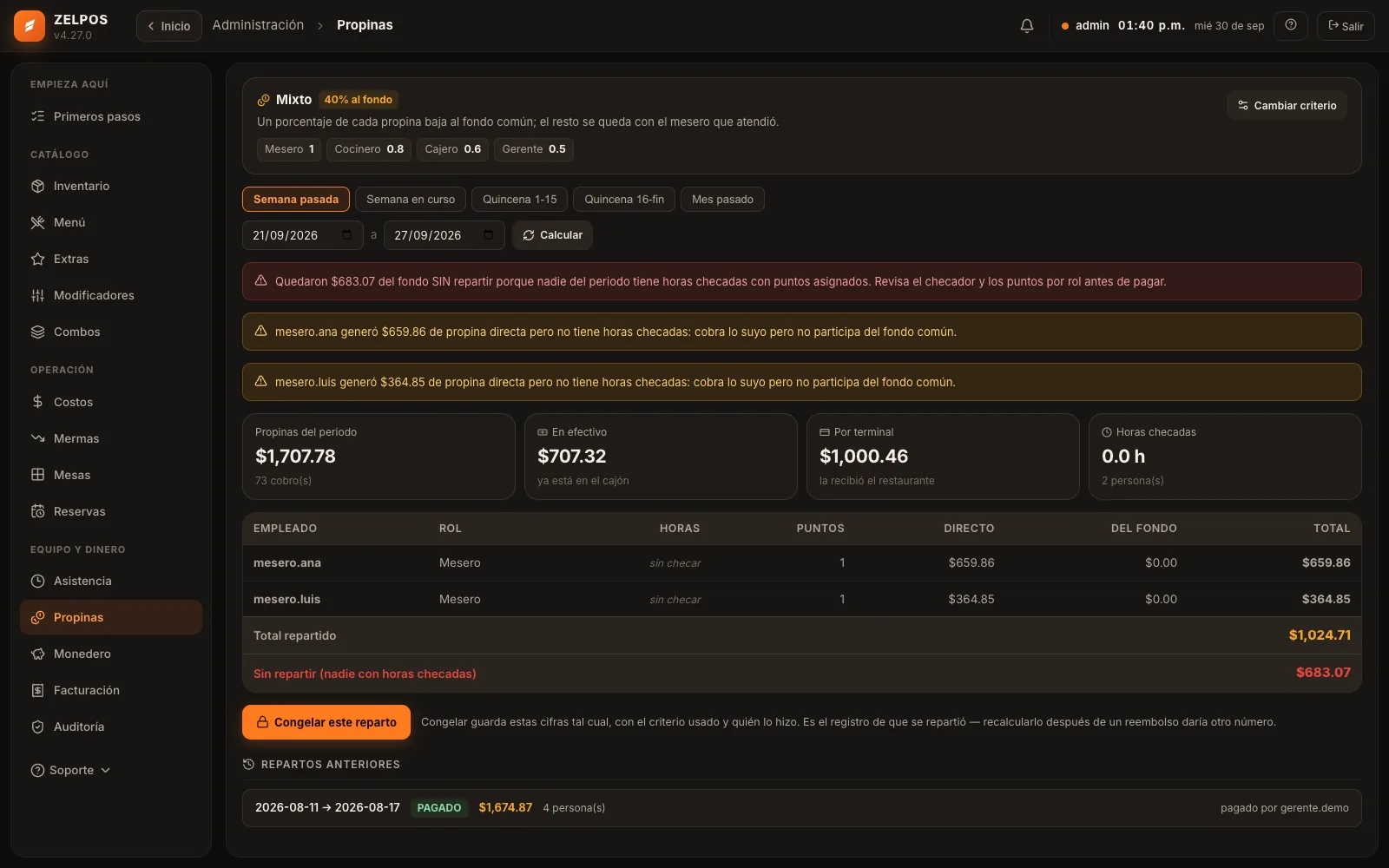Click the ZELPOS logo icon
This screenshot has height=868, width=1389.
[30, 26]
